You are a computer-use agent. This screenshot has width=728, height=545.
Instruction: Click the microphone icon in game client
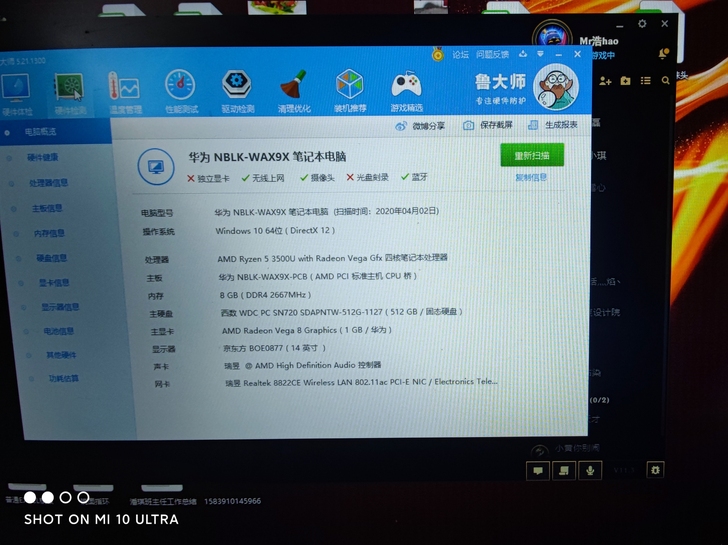(590, 470)
